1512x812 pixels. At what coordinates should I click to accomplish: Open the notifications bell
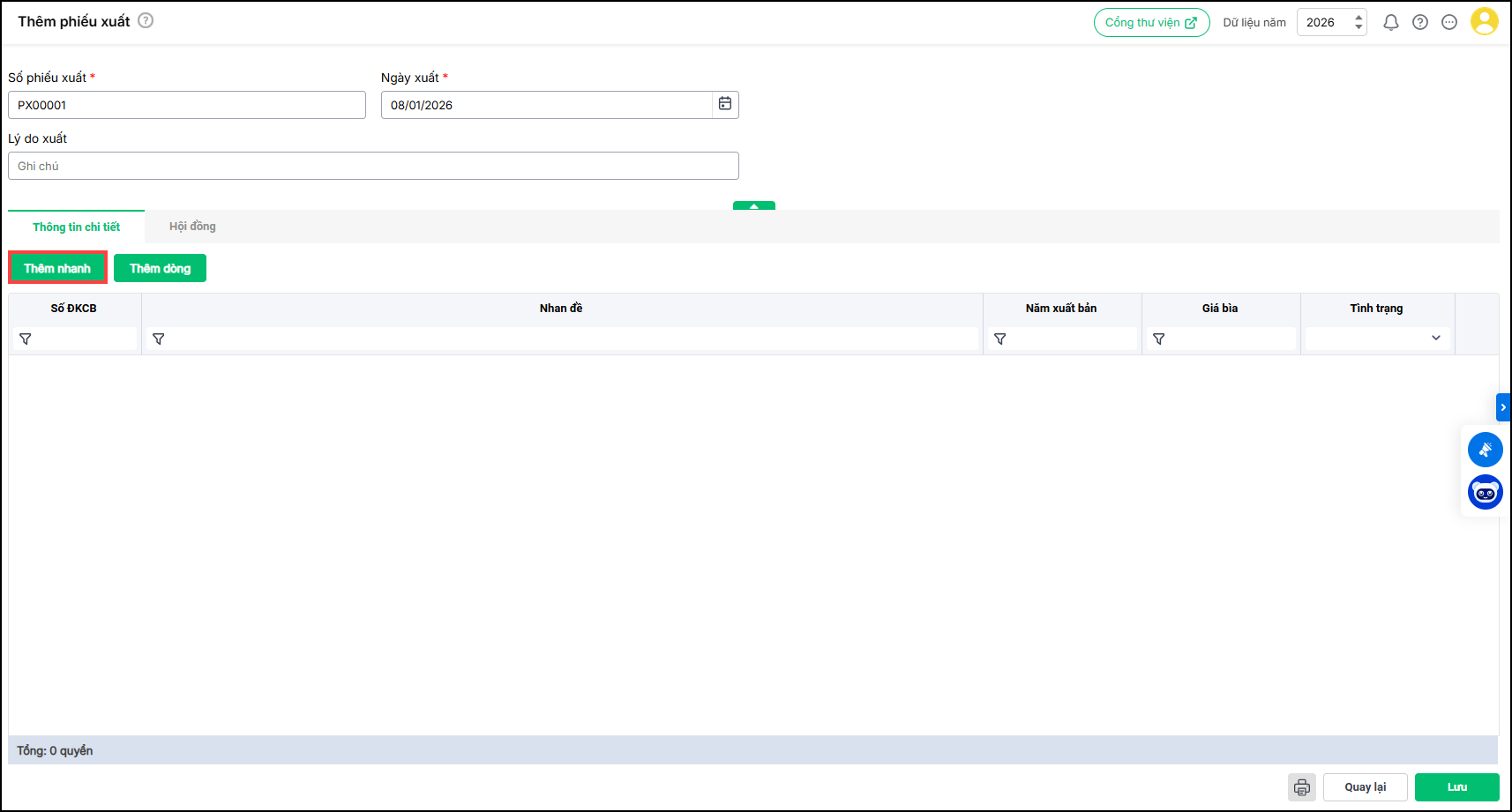tap(1390, 23)
